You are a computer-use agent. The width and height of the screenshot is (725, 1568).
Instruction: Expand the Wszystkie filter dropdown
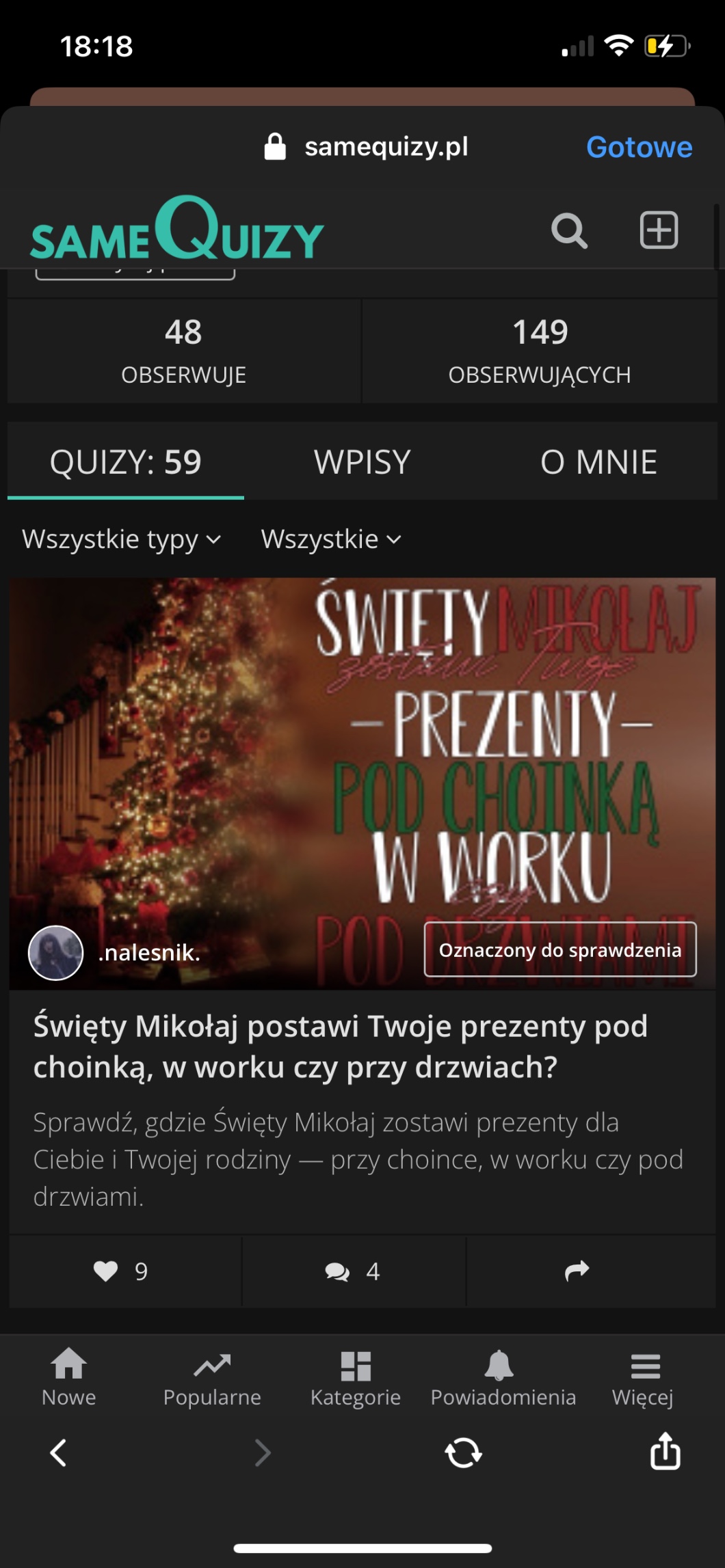coord(331,539)
